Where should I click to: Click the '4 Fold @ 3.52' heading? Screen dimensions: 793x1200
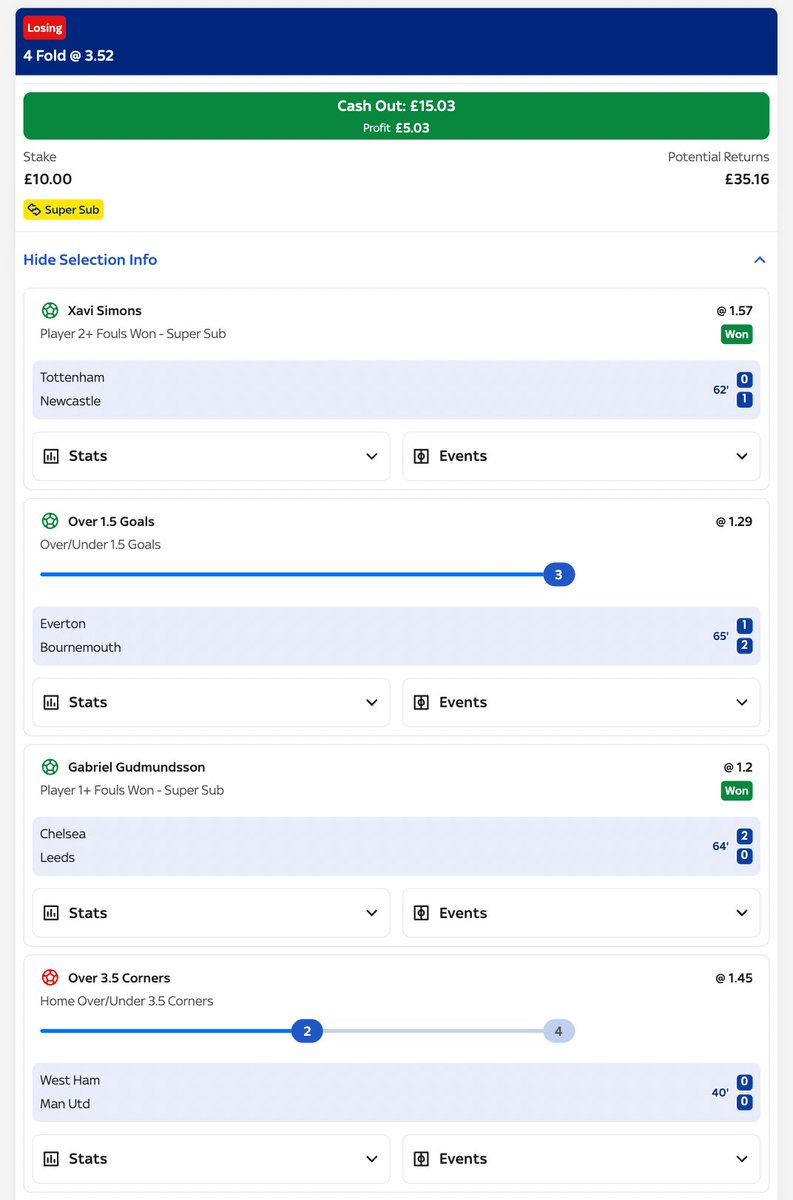[x=69, y=56]
